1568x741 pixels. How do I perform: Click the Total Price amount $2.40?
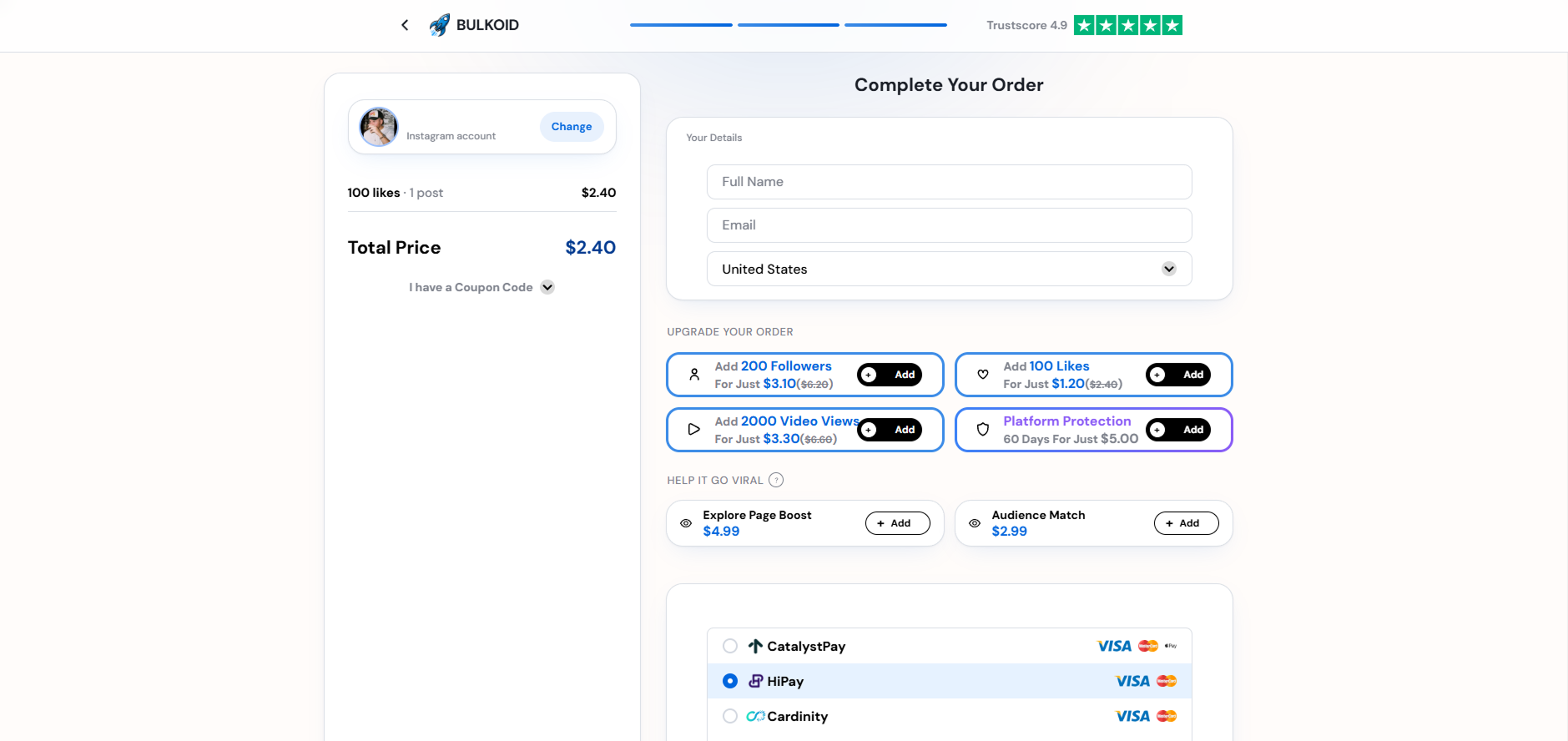click(590, 248)
